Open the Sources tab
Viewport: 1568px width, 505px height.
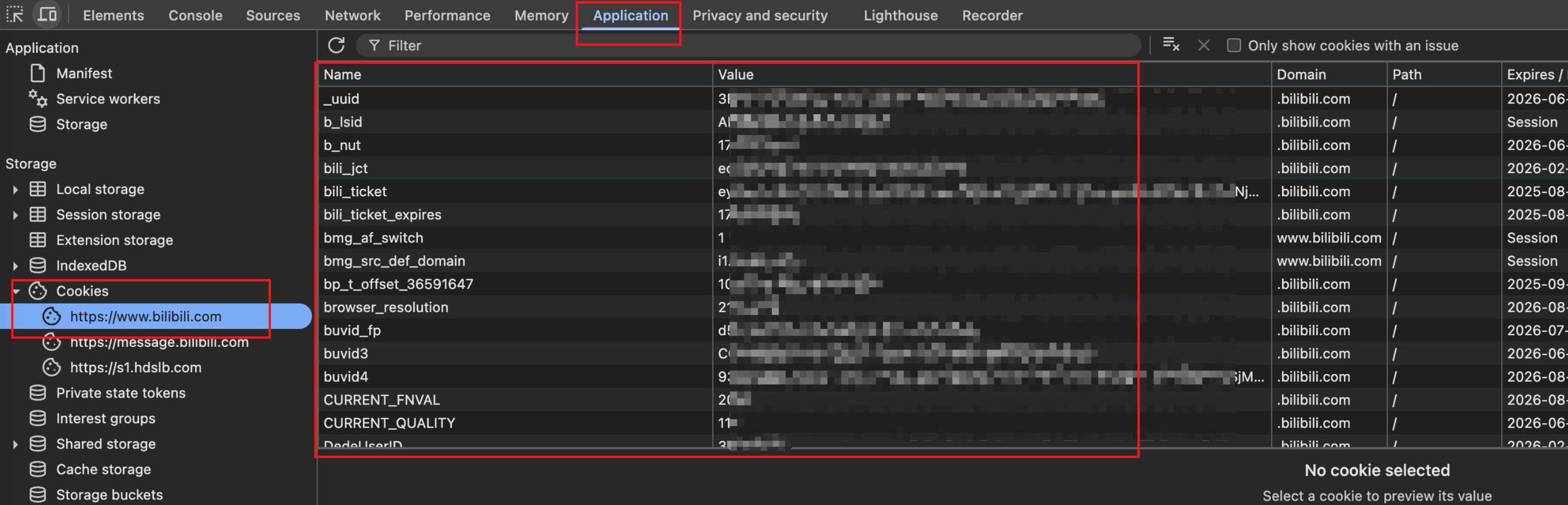(x=273, y=15)
